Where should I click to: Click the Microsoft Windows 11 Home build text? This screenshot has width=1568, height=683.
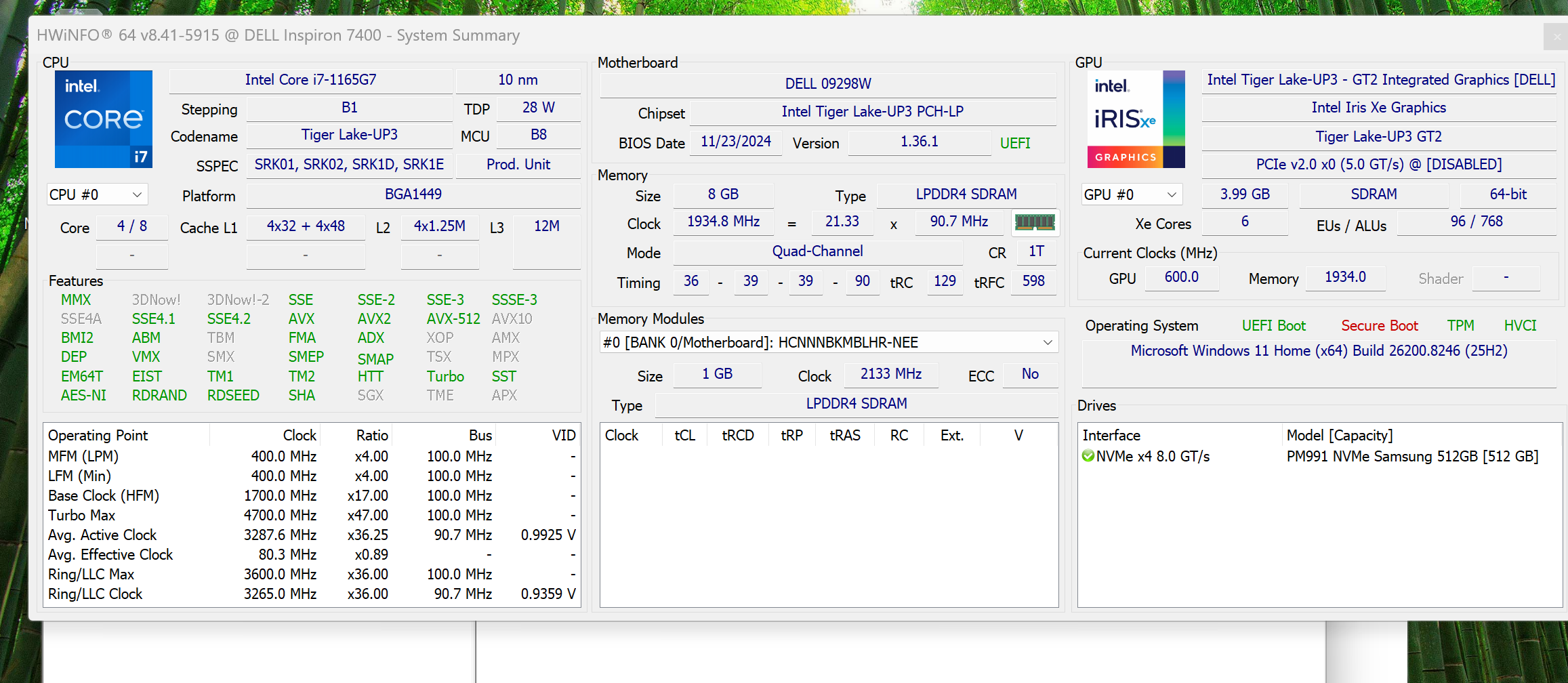click(x=1319, y=351)
